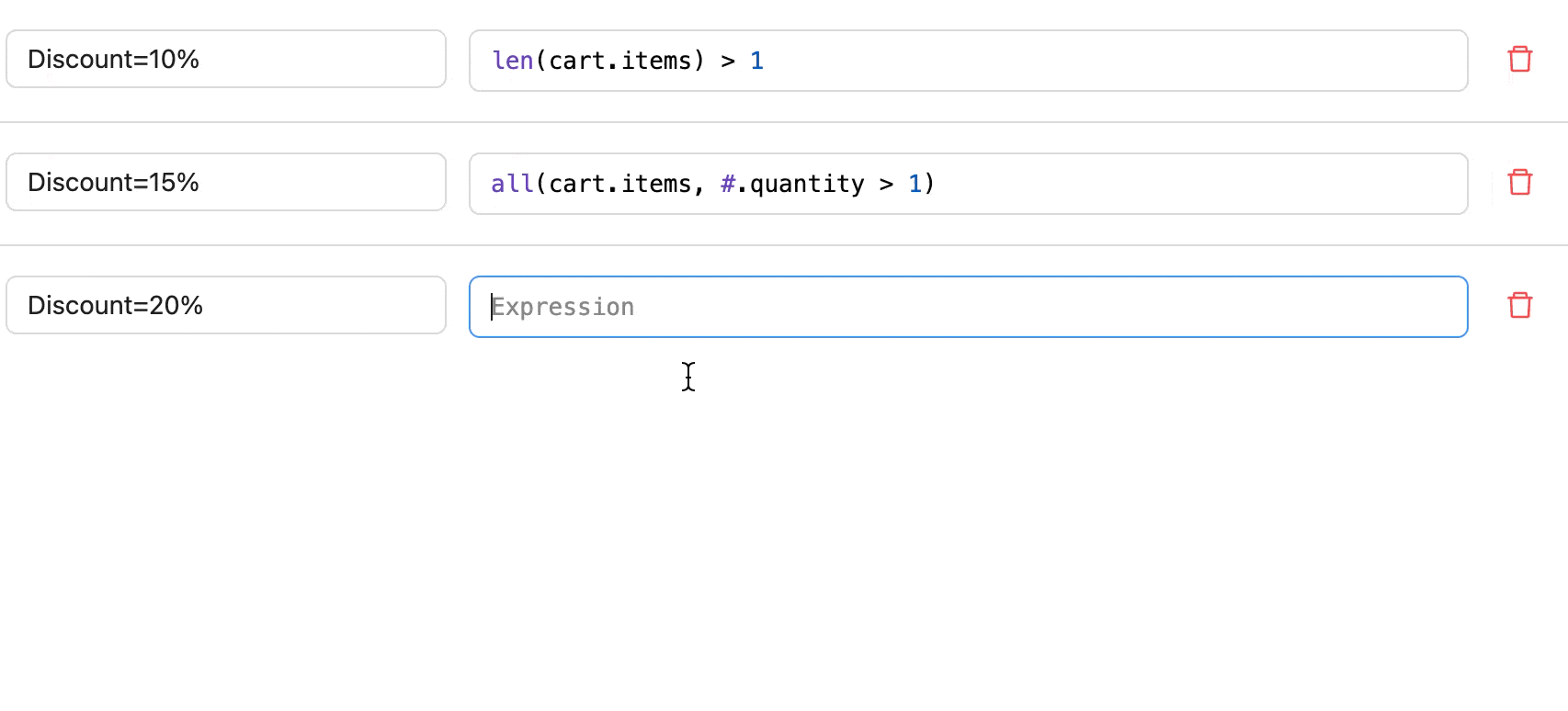Click the '>' operator in the first expression

coord(728,61)
